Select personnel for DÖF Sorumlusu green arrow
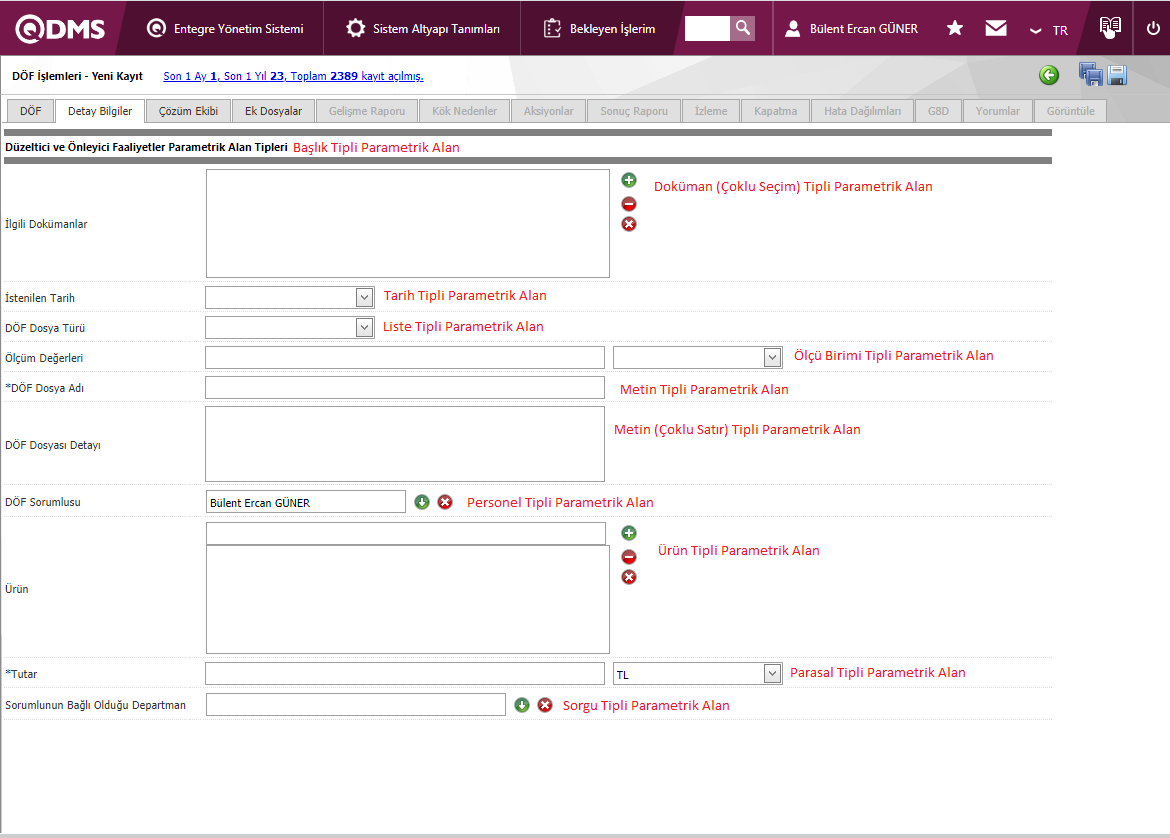 pyautogui.click(x=422, y=502)
